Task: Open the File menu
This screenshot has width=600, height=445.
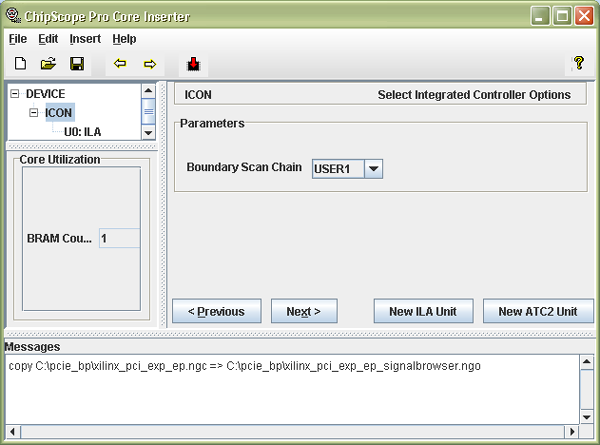Action: click(x=18, y=39)
